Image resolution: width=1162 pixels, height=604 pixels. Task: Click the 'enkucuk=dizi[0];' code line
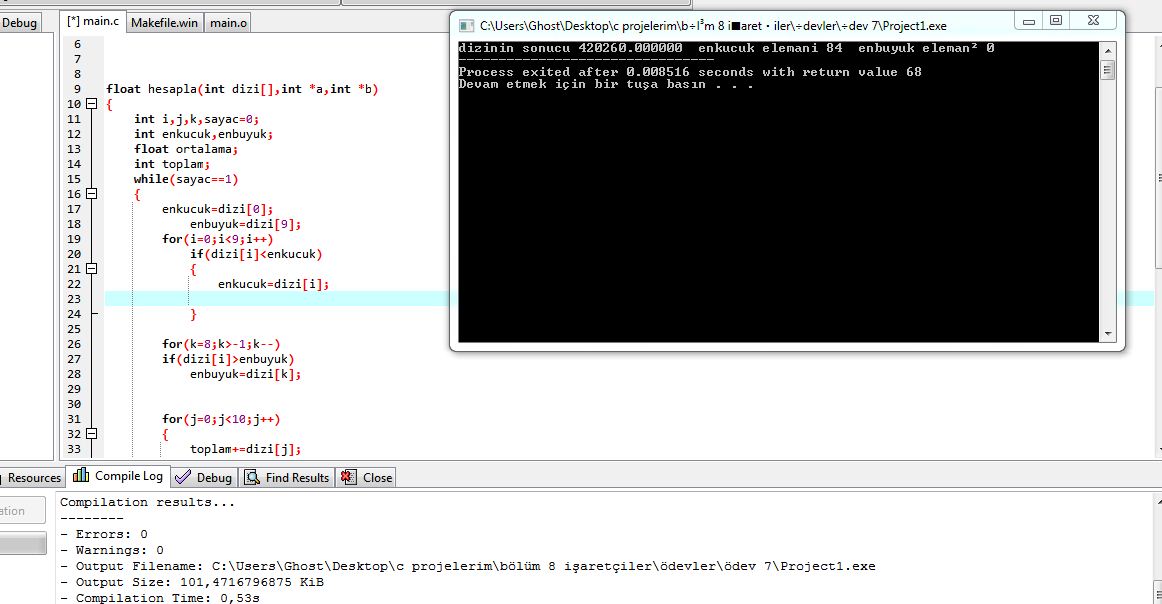tap(218, 209)
